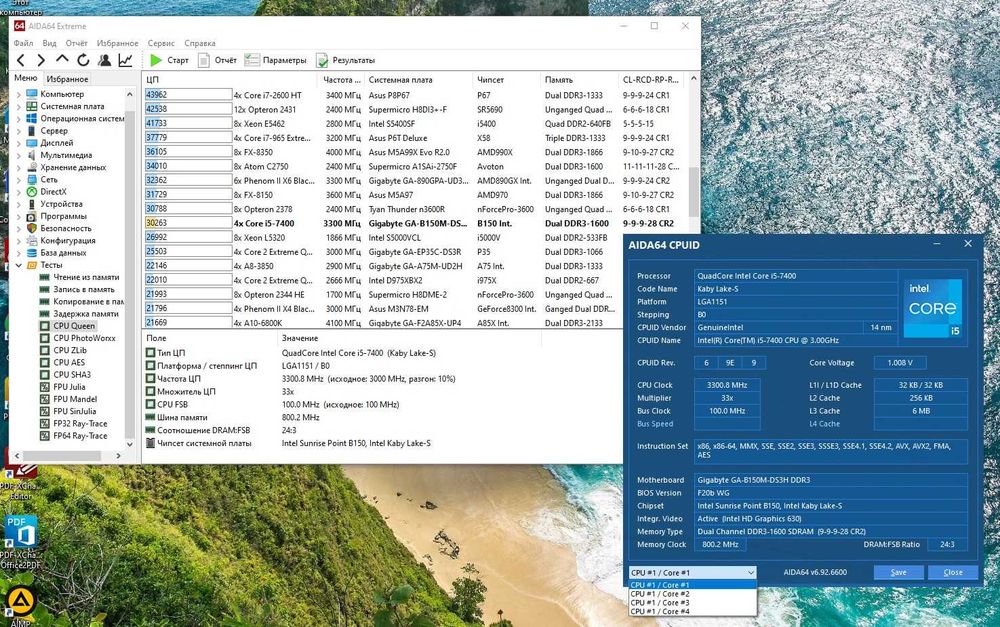Expand the Системная плата tree node

[18, 107]
